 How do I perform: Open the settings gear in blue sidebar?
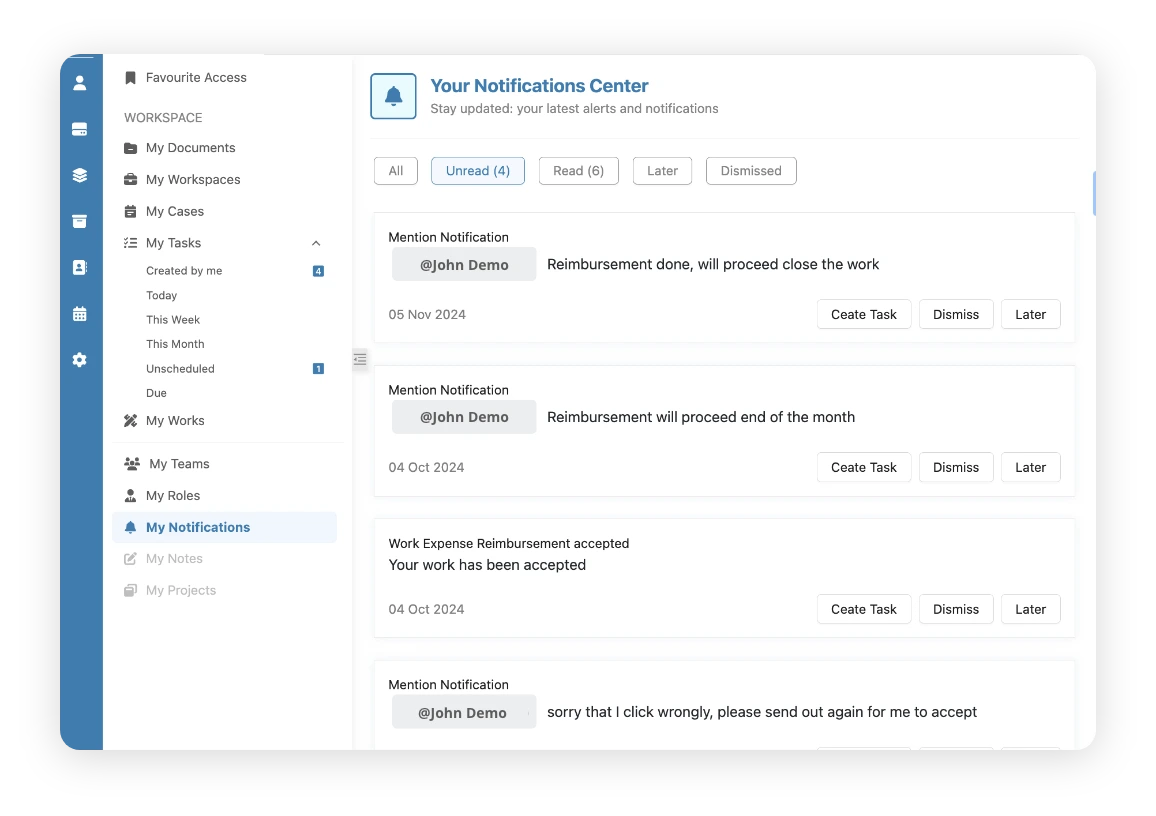(80, 359)
